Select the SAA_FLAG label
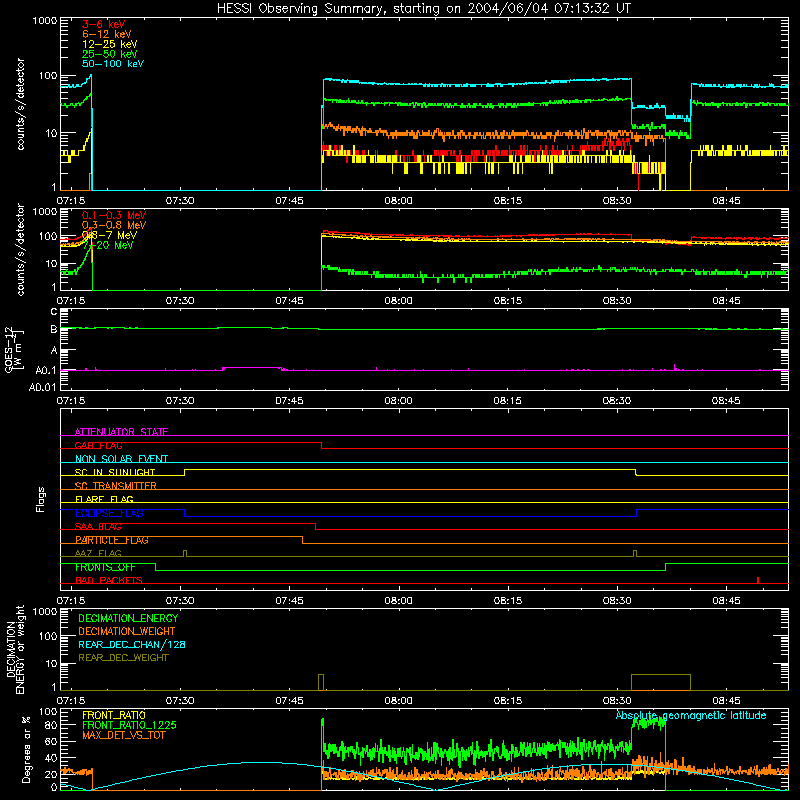The width and height of the screenshot is (800, 800). 98,526
